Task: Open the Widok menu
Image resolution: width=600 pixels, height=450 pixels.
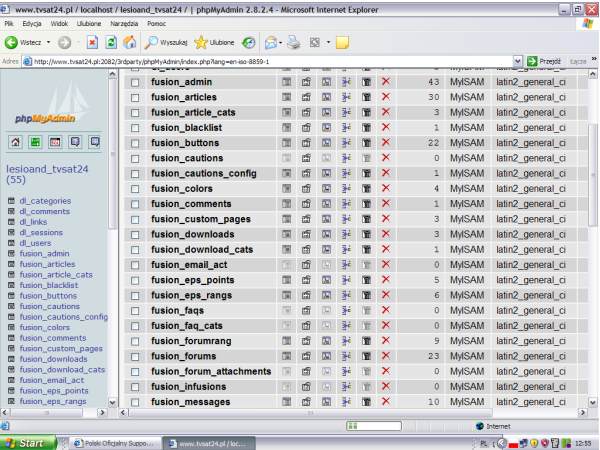Action: coord(59,24)
